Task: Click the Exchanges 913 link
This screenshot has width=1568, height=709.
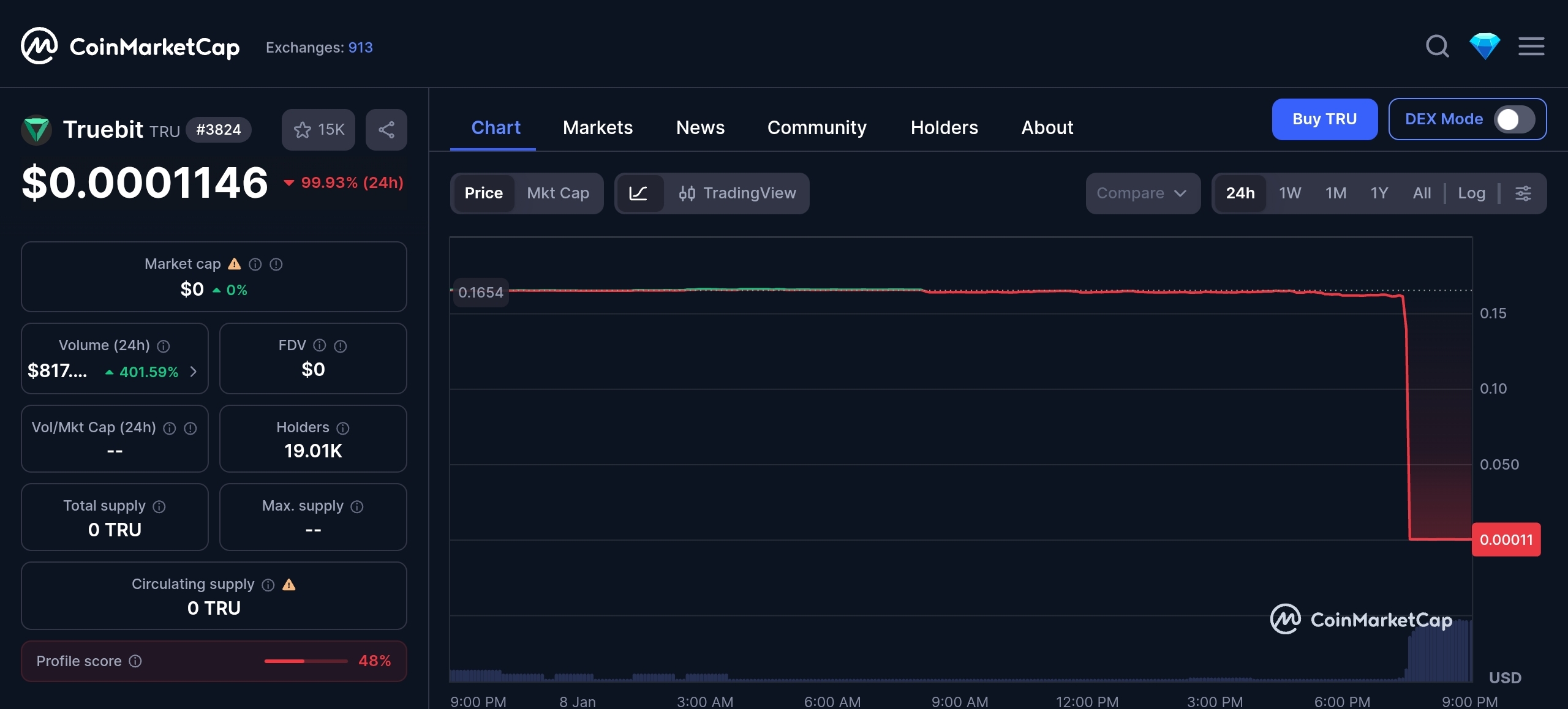Action: 360,48
